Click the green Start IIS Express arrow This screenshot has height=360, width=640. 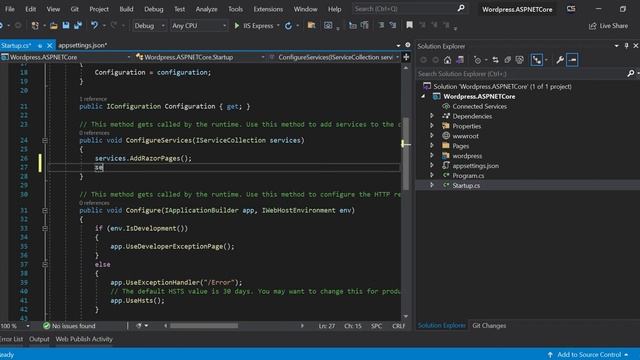click(x=236, y=26)
